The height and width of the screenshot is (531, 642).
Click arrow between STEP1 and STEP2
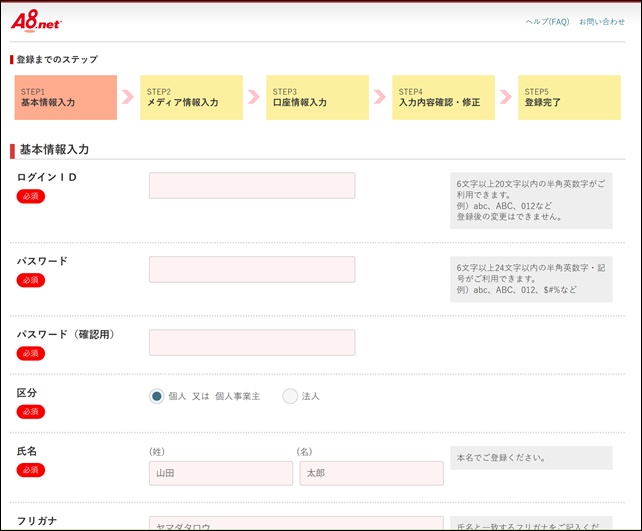128,97
